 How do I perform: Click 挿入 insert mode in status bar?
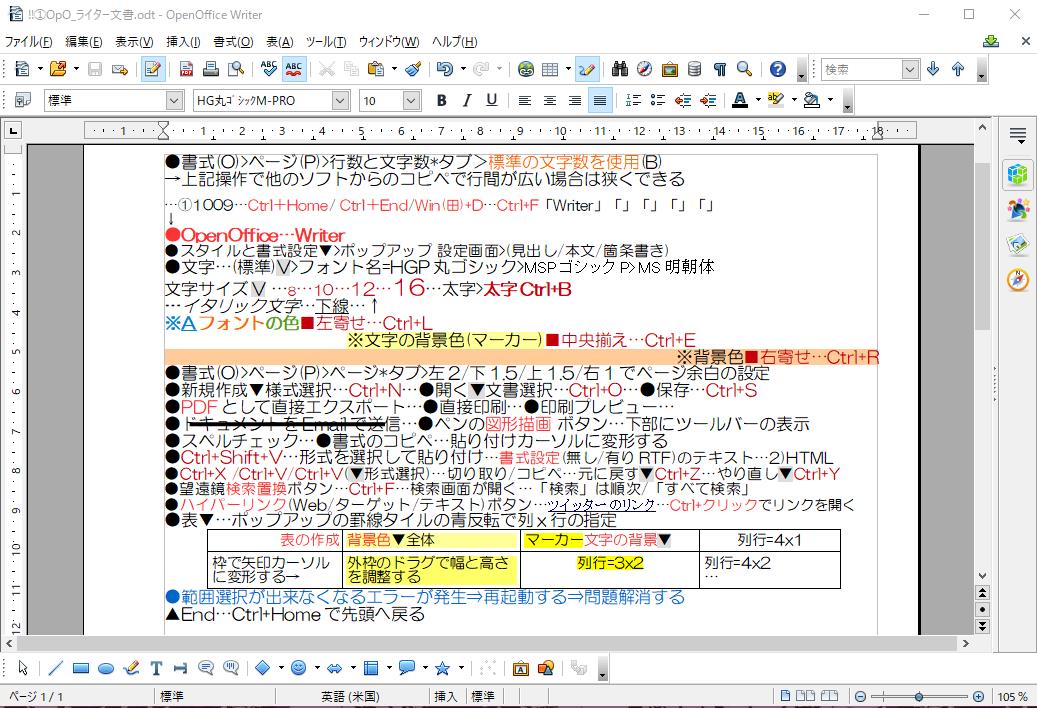tap(446, 696)
